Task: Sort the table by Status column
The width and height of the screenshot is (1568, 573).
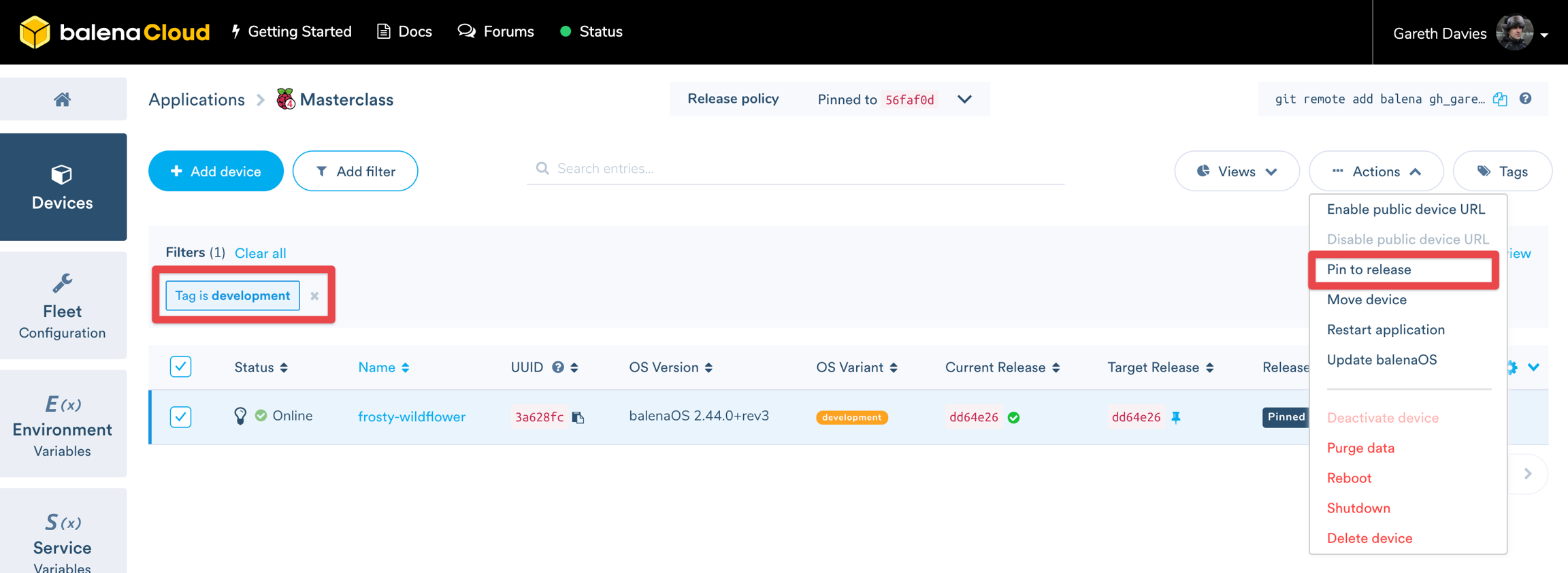Action: (x=261, y=367)
